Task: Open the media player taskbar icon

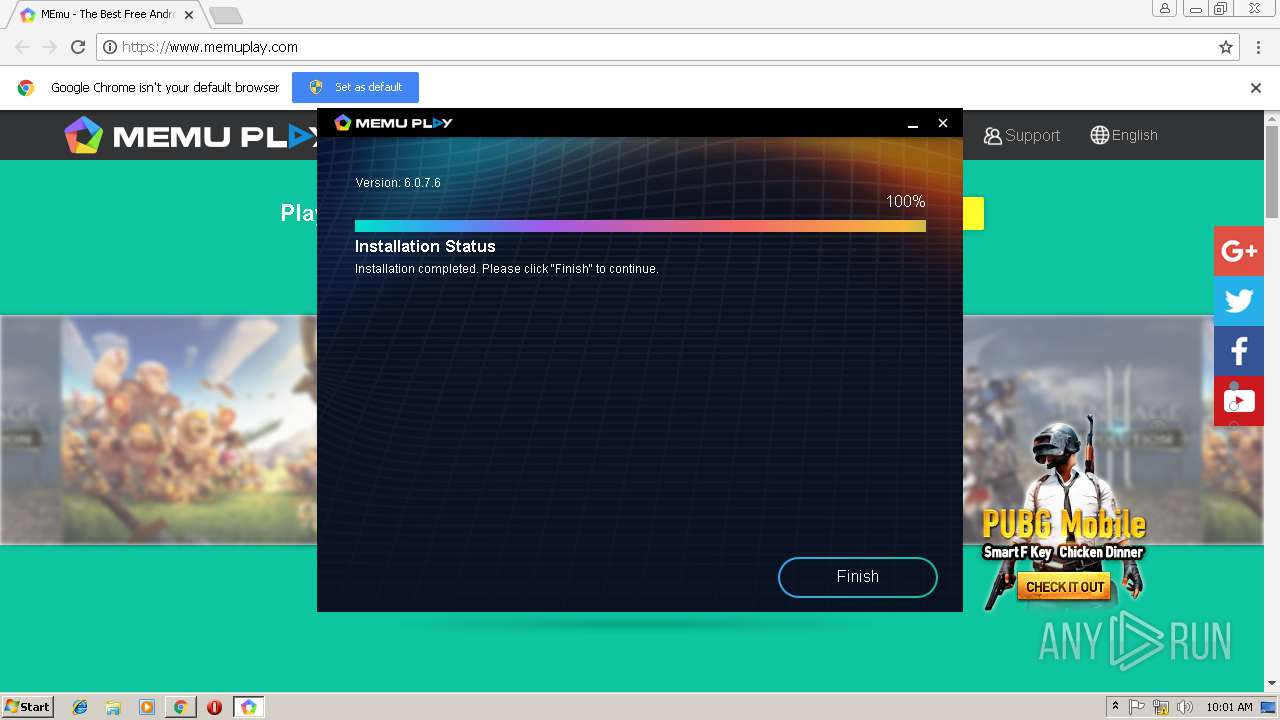Action: coord(147,707)
